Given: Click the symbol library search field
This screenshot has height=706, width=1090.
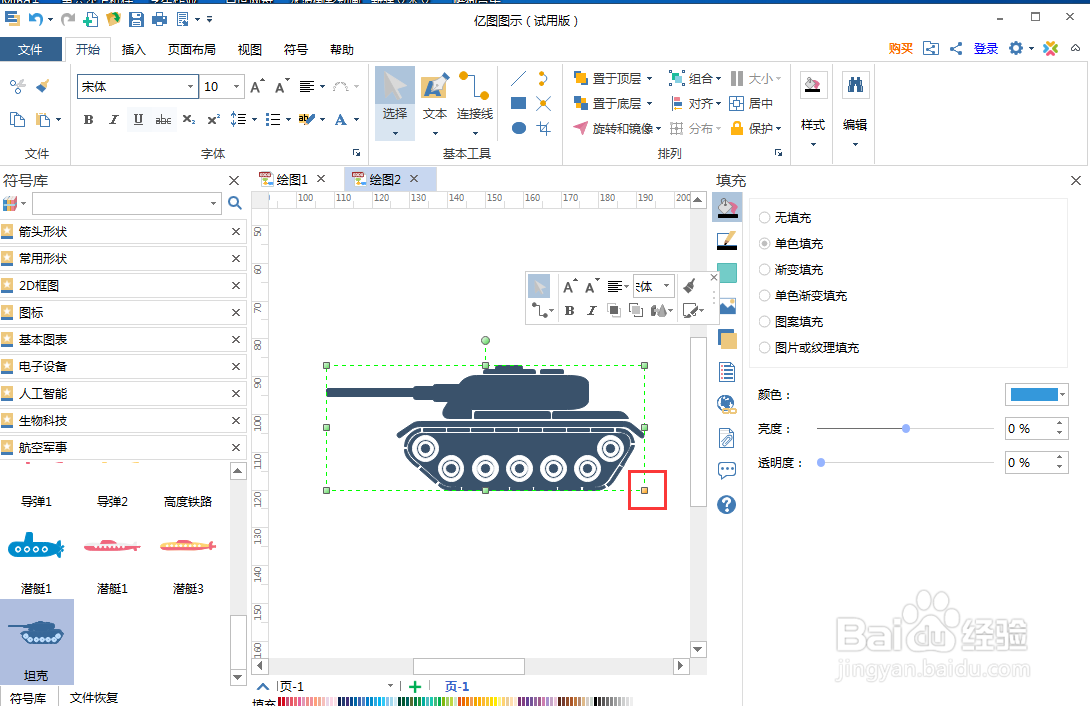Looking at the screenshot, I should [120, 203].
